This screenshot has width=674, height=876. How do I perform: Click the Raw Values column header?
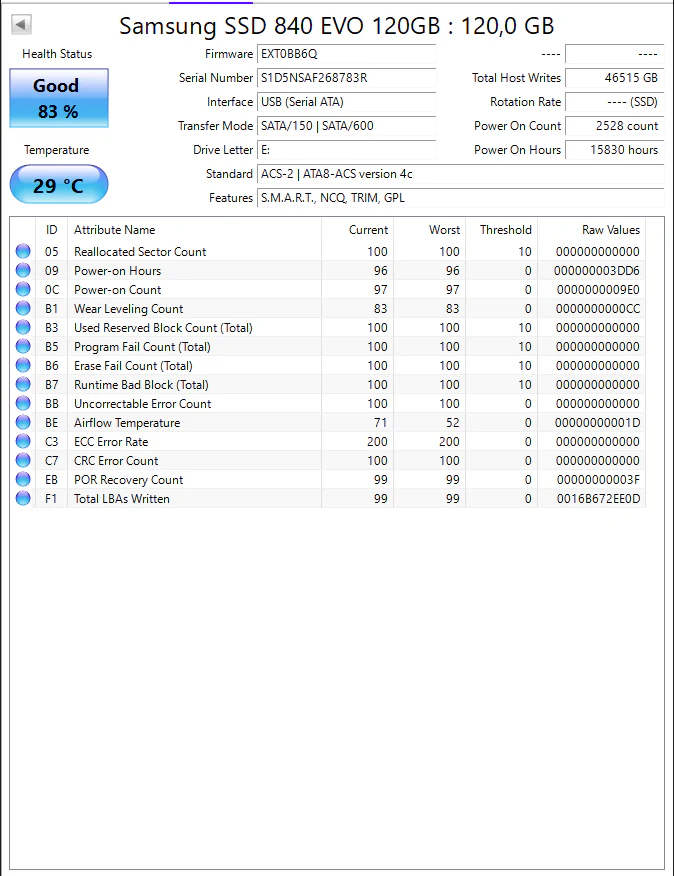[591, 230]
